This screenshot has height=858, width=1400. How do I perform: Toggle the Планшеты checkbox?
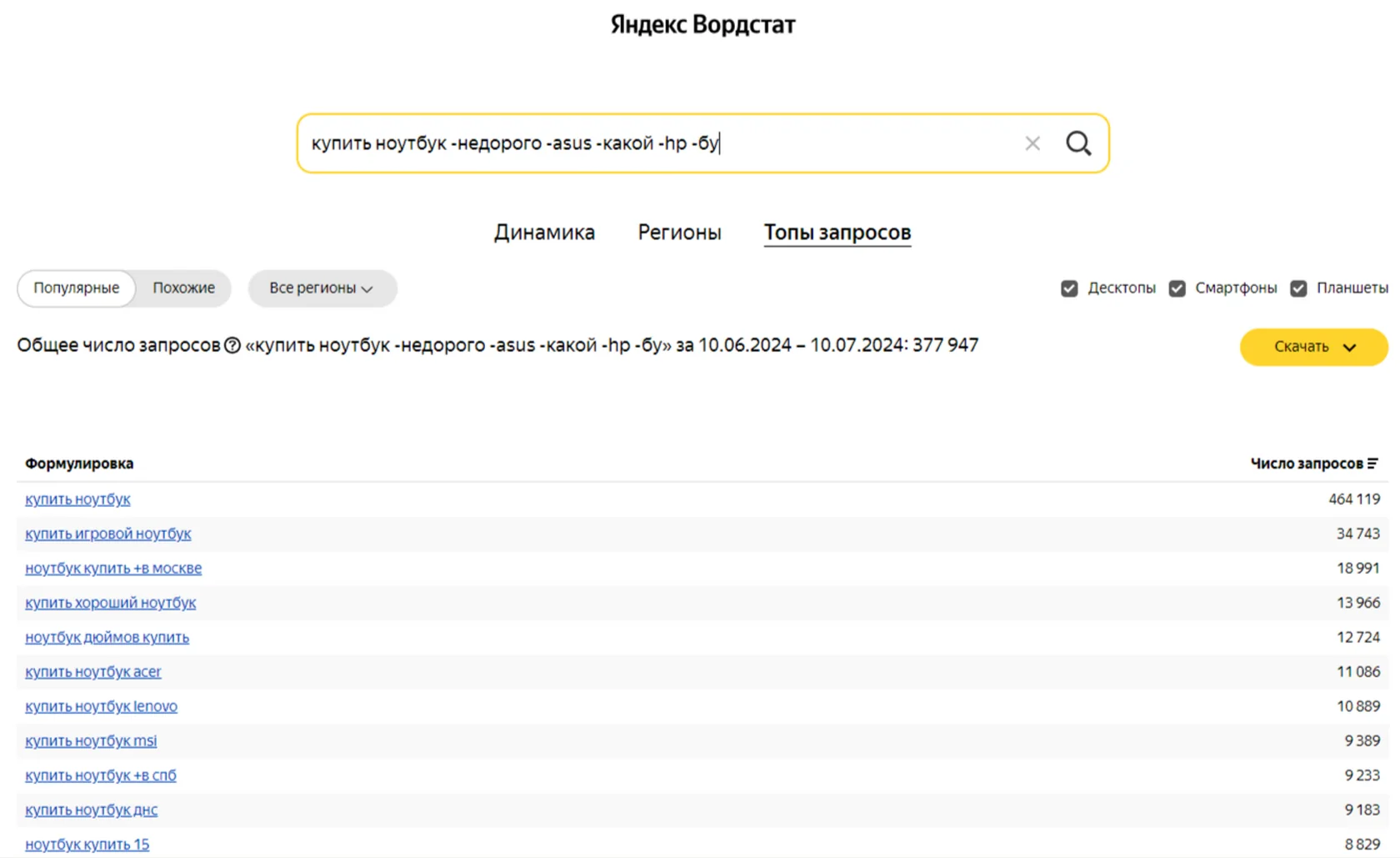1298,289
